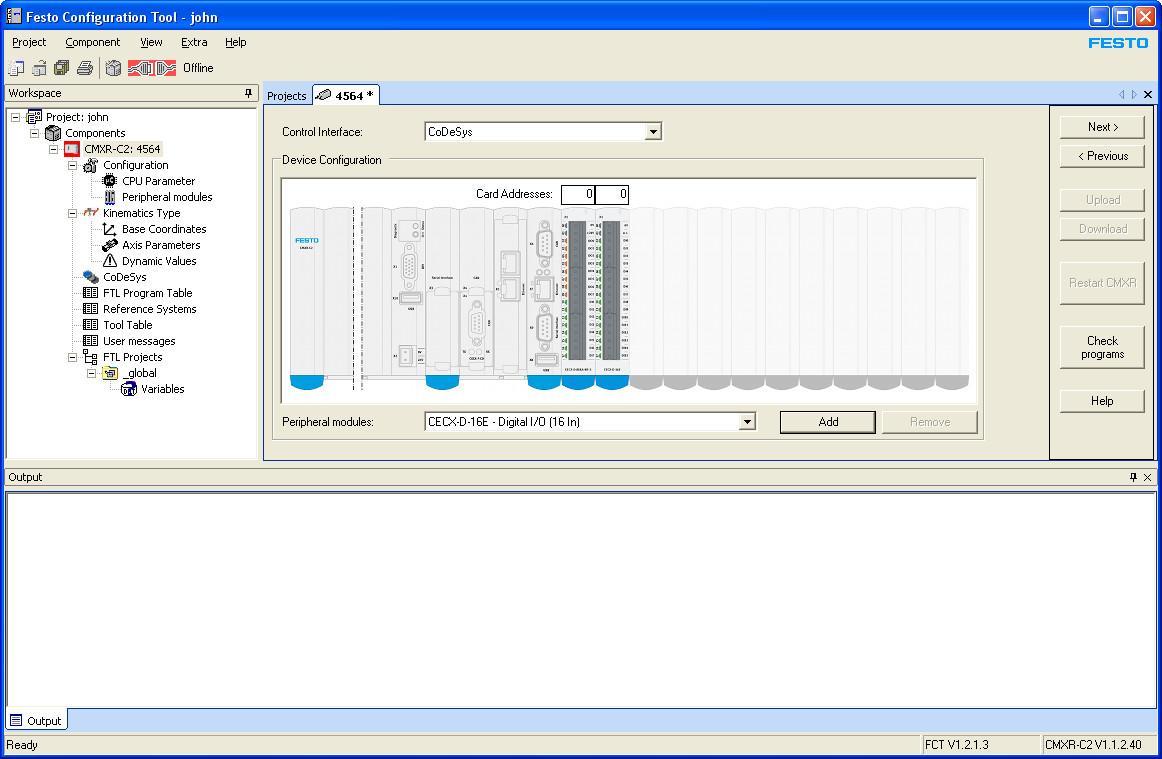Open the Extra menu

point(194,42)
